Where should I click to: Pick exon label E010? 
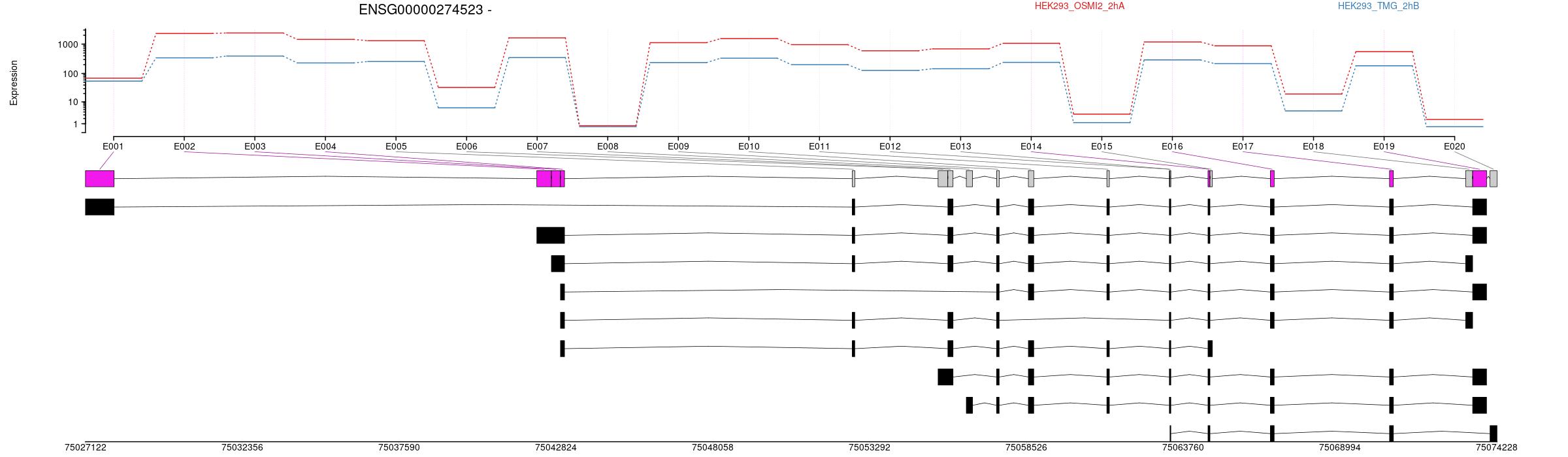click(x=749, y=147)
